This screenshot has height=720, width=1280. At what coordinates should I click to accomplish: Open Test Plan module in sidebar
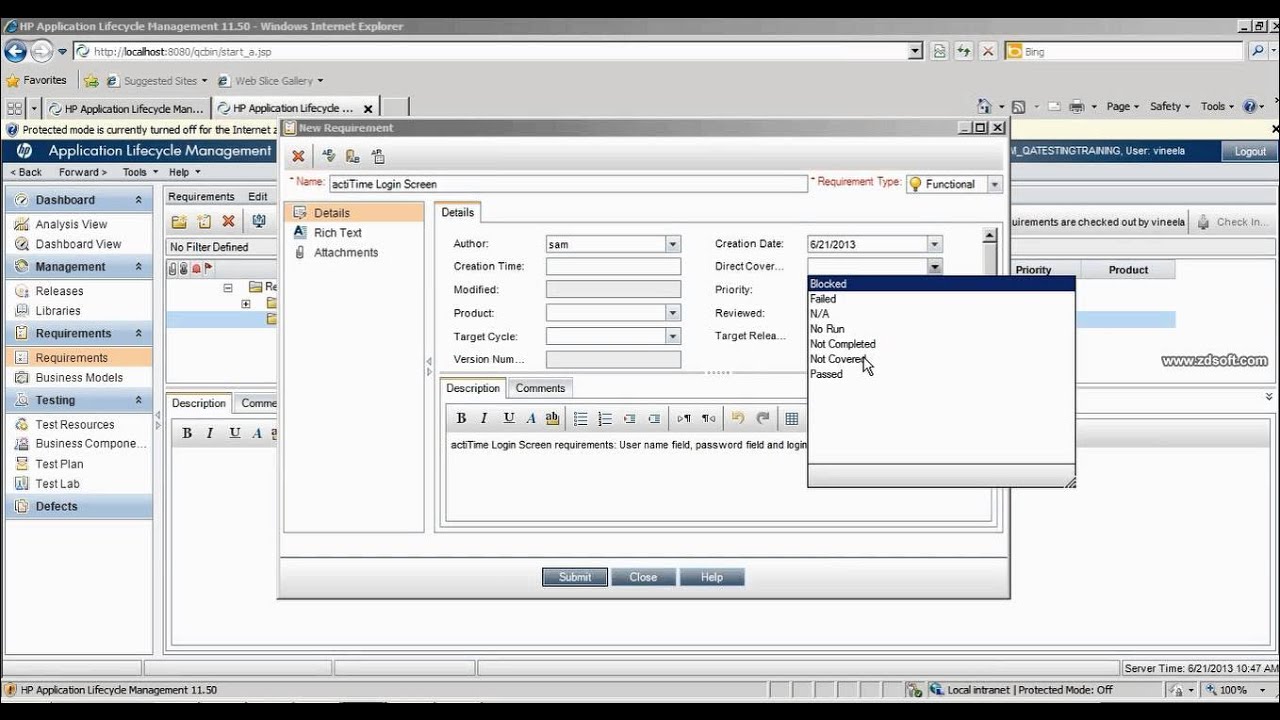[59, 464]
